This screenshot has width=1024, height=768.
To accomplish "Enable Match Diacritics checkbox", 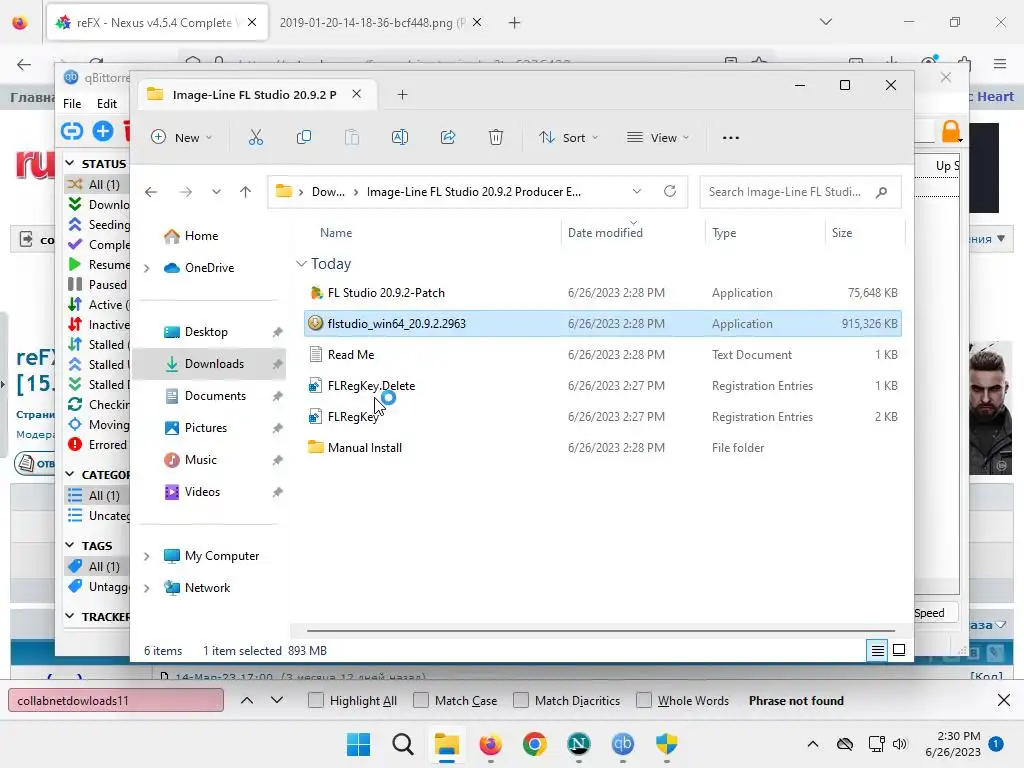I will pos(521,700).
